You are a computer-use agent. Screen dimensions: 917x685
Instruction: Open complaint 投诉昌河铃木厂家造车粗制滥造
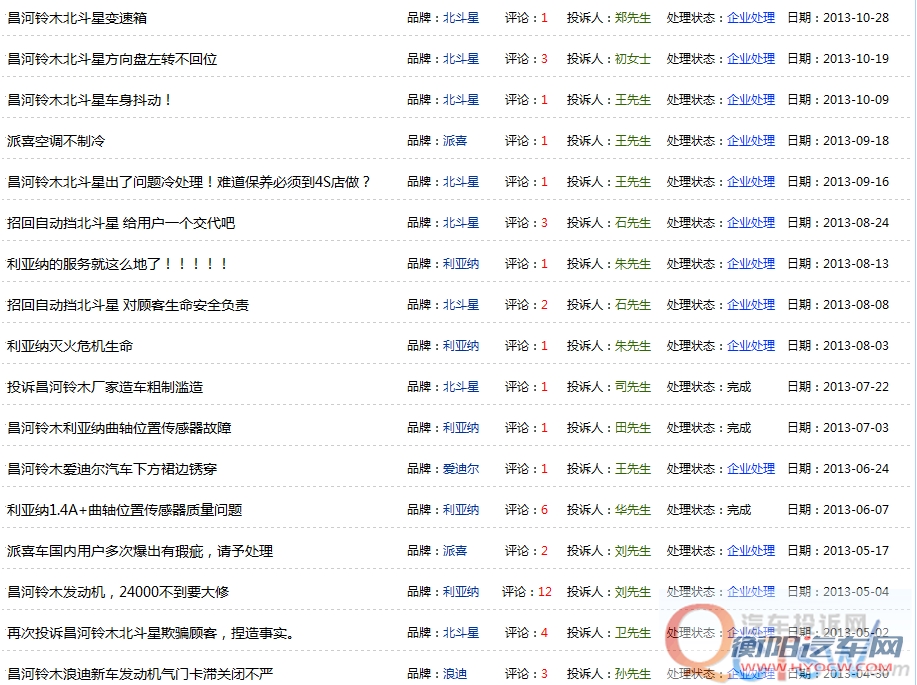pyautogui.click(x=105, y=387)
